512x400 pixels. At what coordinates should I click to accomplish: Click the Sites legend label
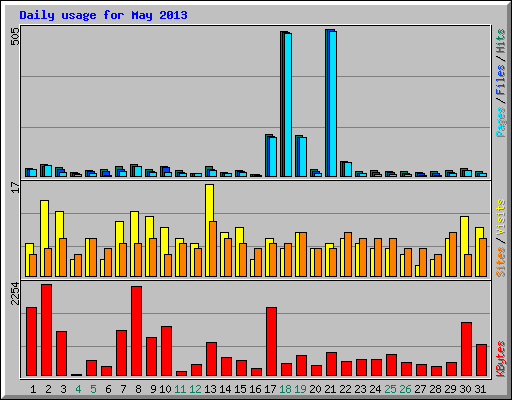(501, 262)
